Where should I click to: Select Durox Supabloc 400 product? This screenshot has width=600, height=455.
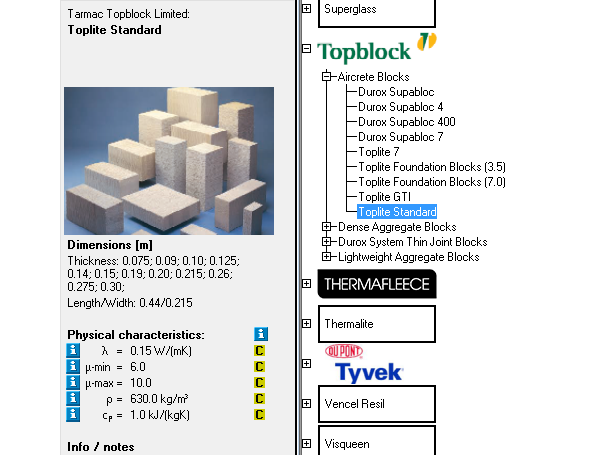(407, 122)
